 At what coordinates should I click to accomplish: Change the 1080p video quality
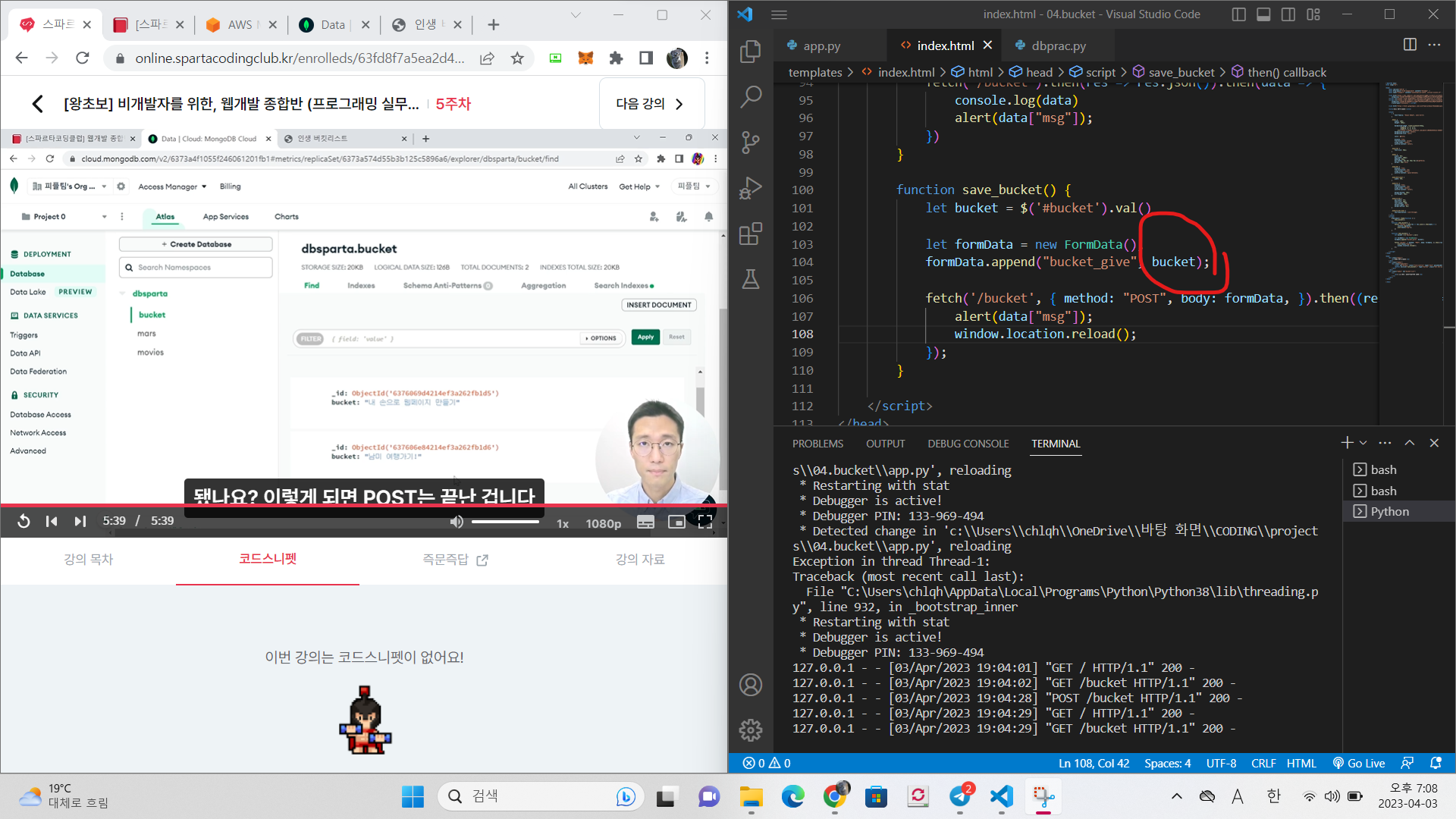click(x=603, y=523)
